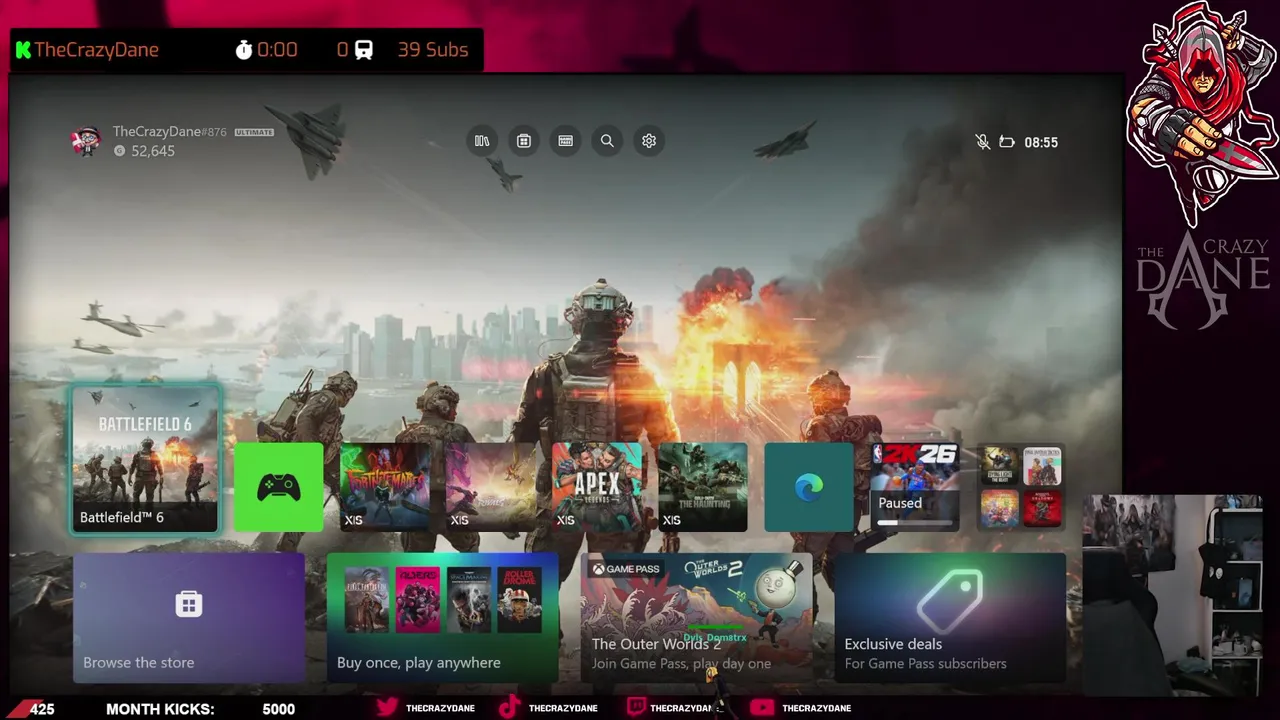Click THECRAZYDANE handle next to TikTok logo
1280x720 pixels.
[x=563, y=708]
